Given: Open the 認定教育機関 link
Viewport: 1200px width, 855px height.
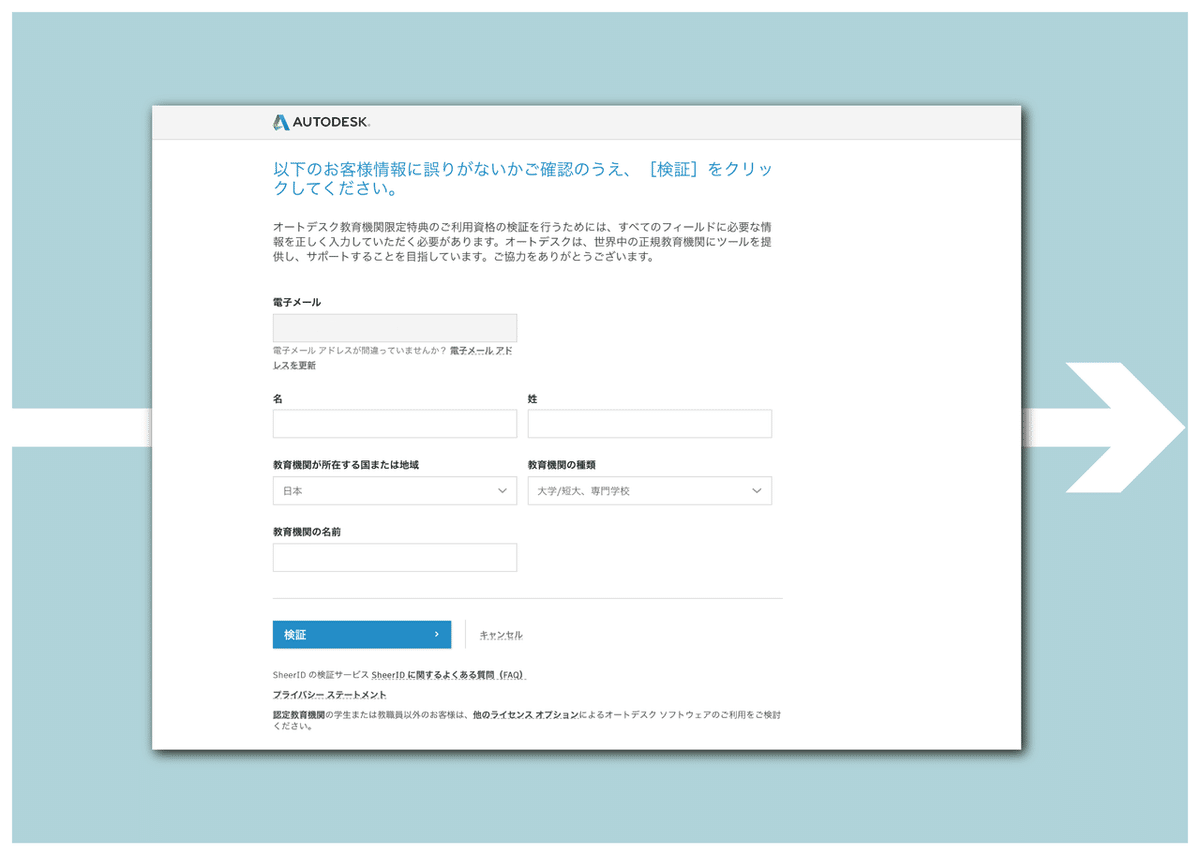Looking at the screenshot, I should click(x=299, y=715).
